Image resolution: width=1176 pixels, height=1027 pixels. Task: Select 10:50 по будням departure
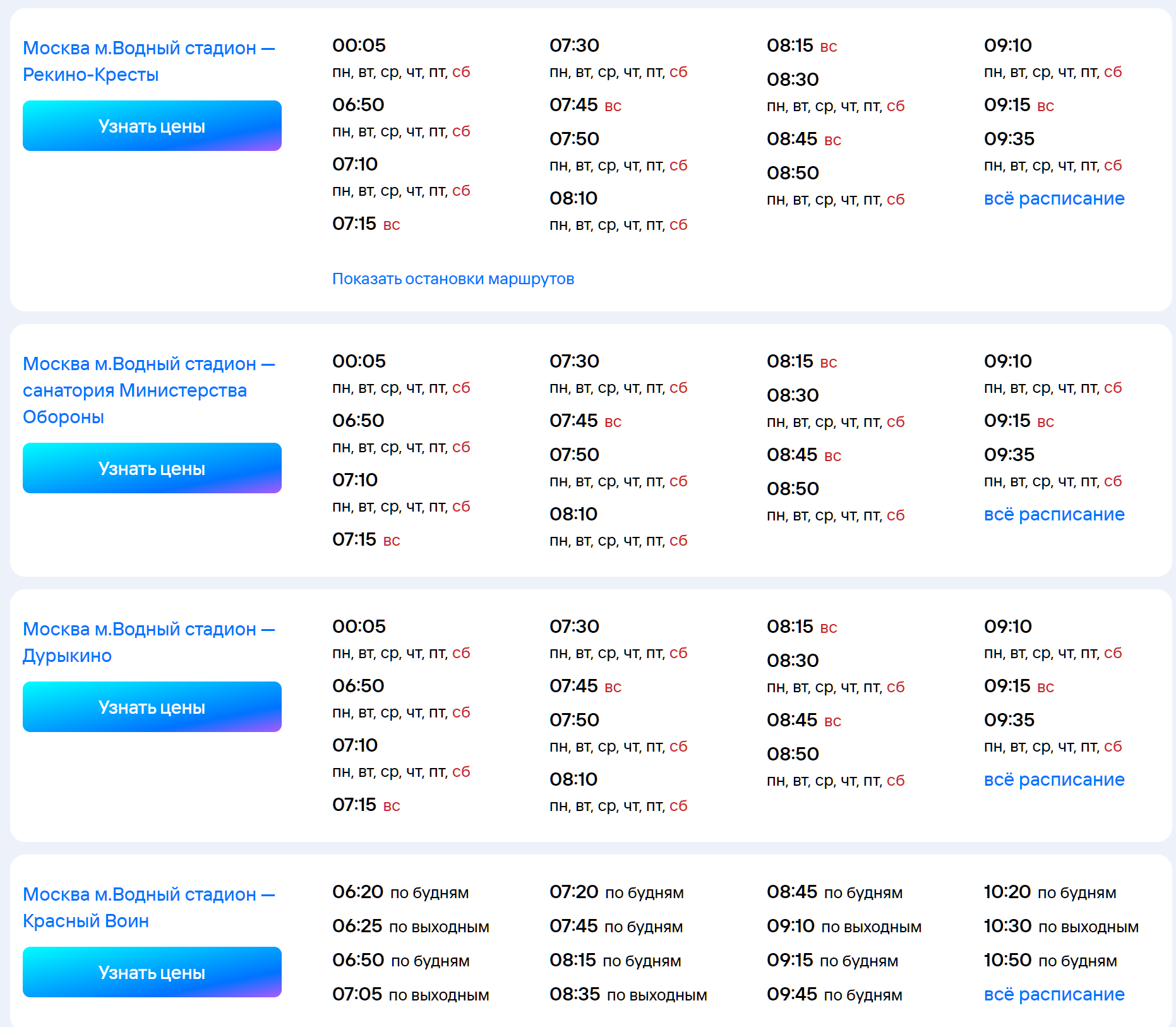point(1050,960)
